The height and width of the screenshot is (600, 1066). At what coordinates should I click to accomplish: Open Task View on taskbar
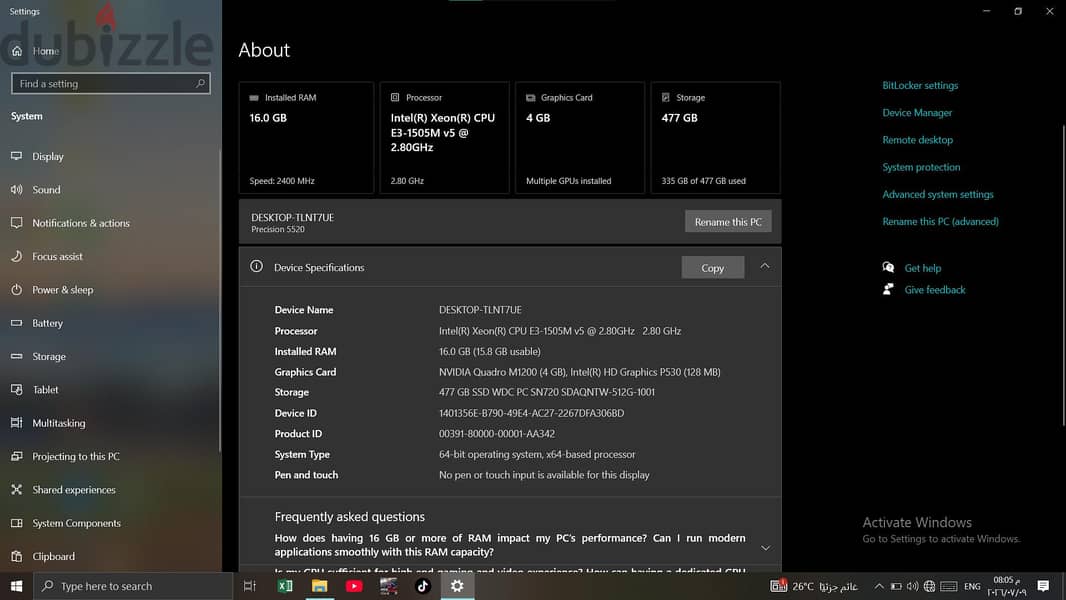250,586
